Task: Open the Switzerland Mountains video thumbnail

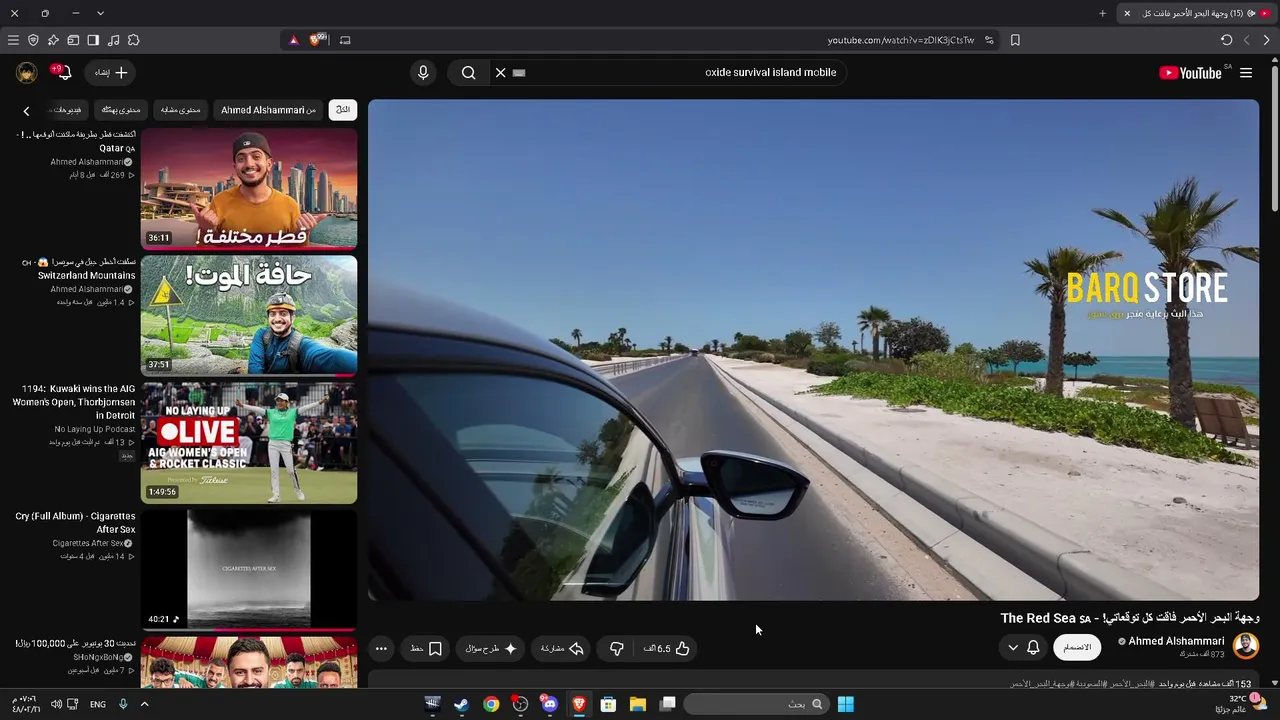Action: pyautogui.click(x=249, y=316)
